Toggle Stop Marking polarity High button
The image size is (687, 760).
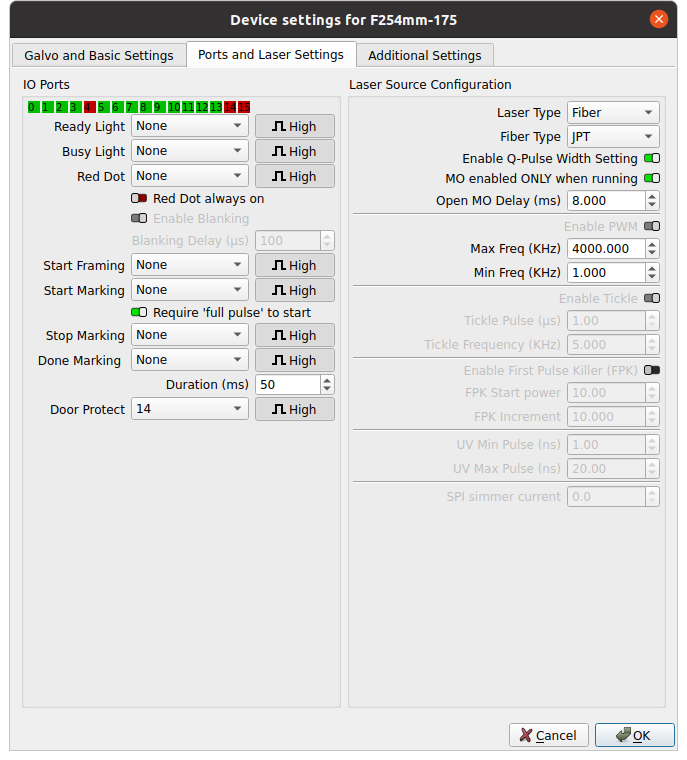tap(295, 335)
